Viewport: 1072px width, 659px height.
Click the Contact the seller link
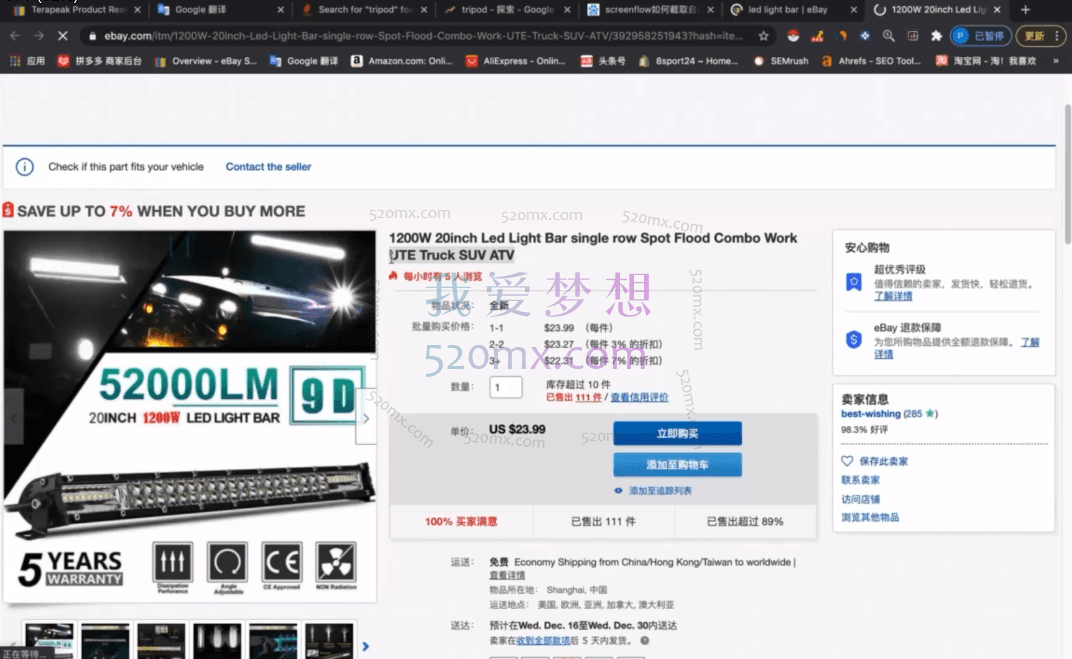pyautogui.click(x=268, y=167)
